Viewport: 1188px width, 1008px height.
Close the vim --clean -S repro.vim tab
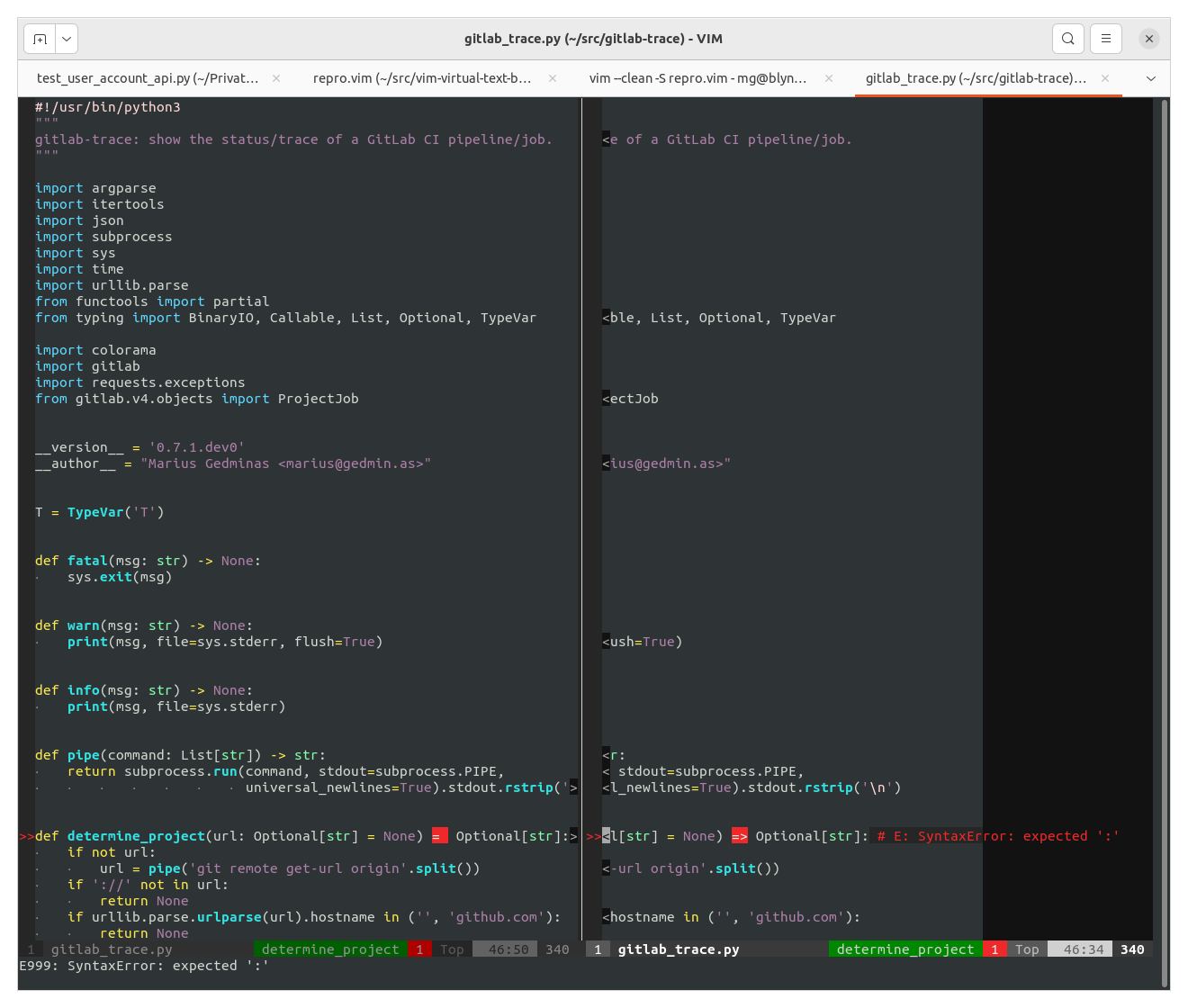[x=829, y=78]
